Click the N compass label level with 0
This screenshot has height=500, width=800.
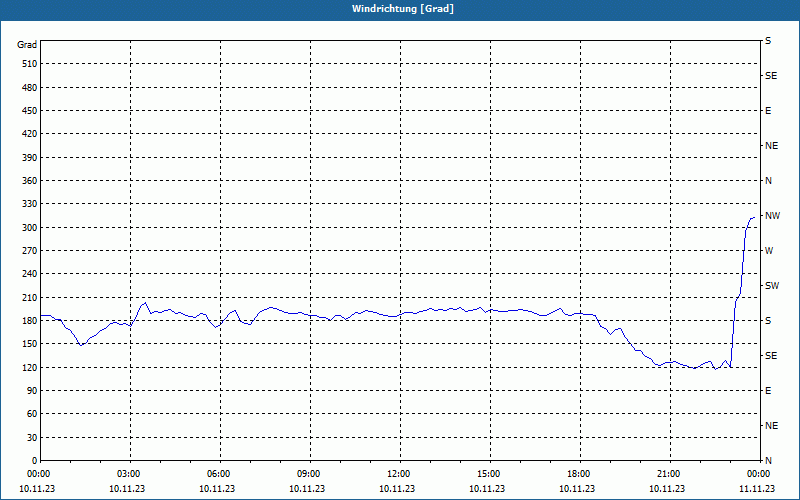coord(768,461)
